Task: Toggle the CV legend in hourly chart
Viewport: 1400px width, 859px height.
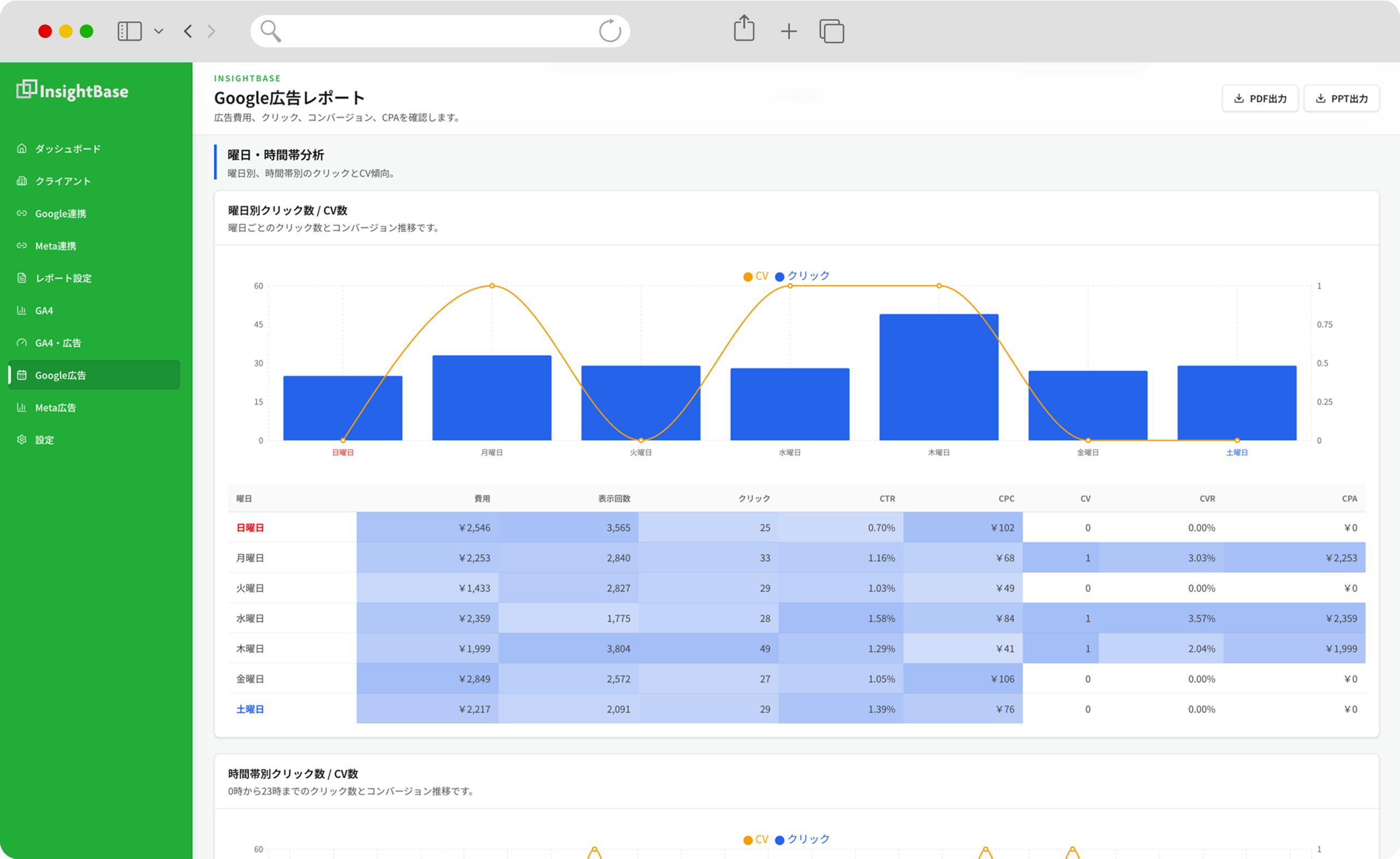Action: point(756,840)
